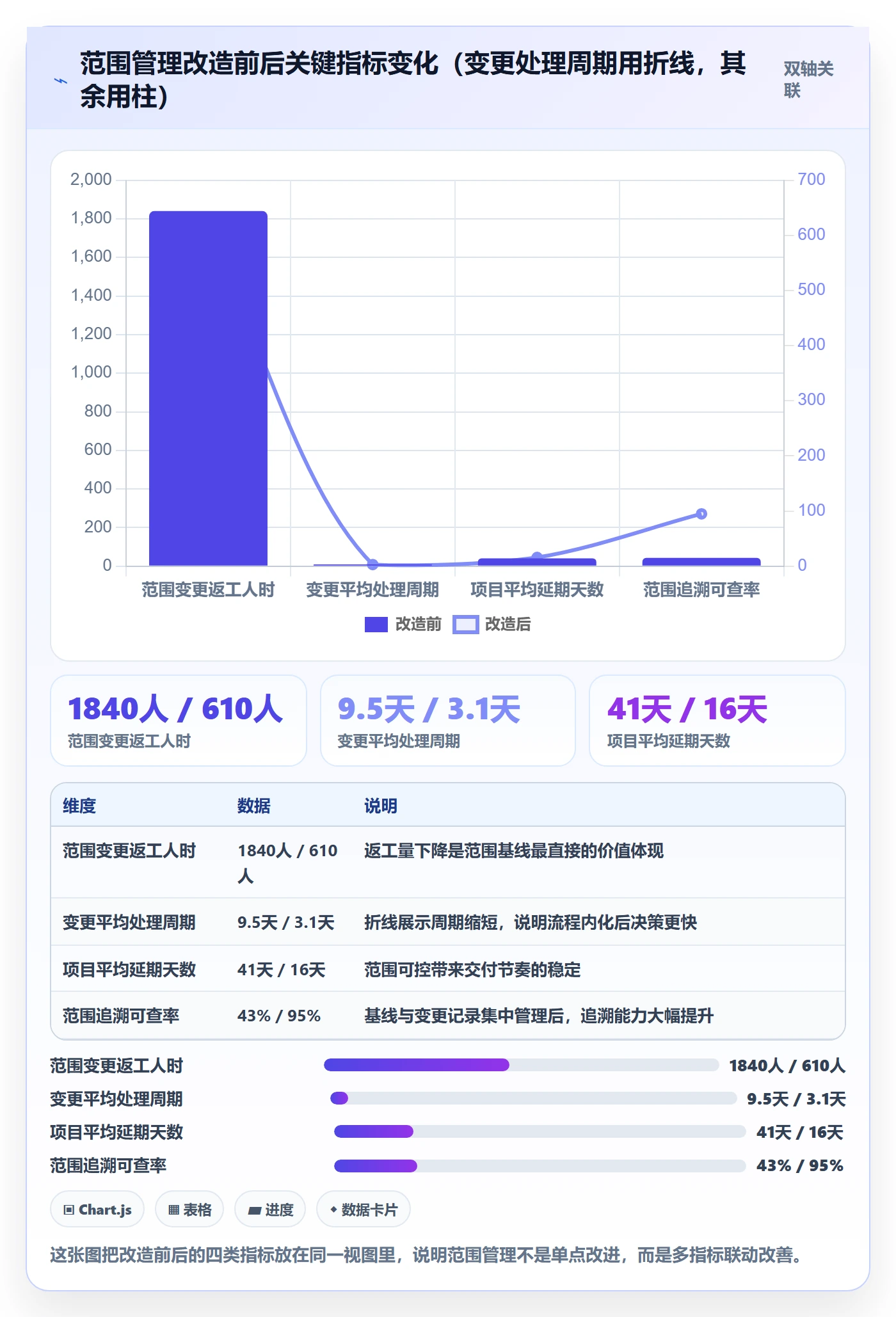Click the lightning bolt icon beside the title
Viewport: 896px width, 1317px height.
pyautogui.click(x=61, y=81)
